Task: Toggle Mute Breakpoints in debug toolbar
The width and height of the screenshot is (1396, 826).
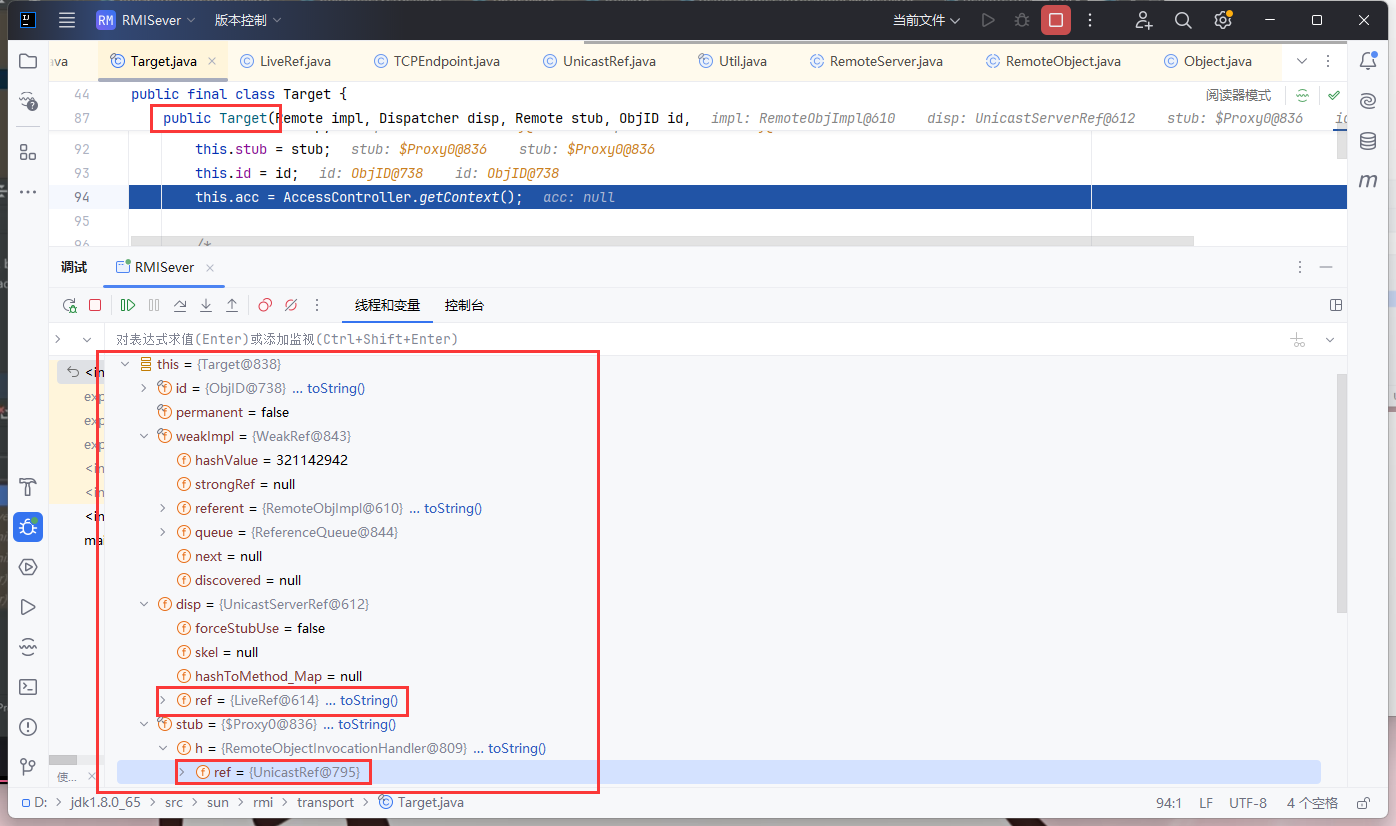Action: click(x=291, y=305)
